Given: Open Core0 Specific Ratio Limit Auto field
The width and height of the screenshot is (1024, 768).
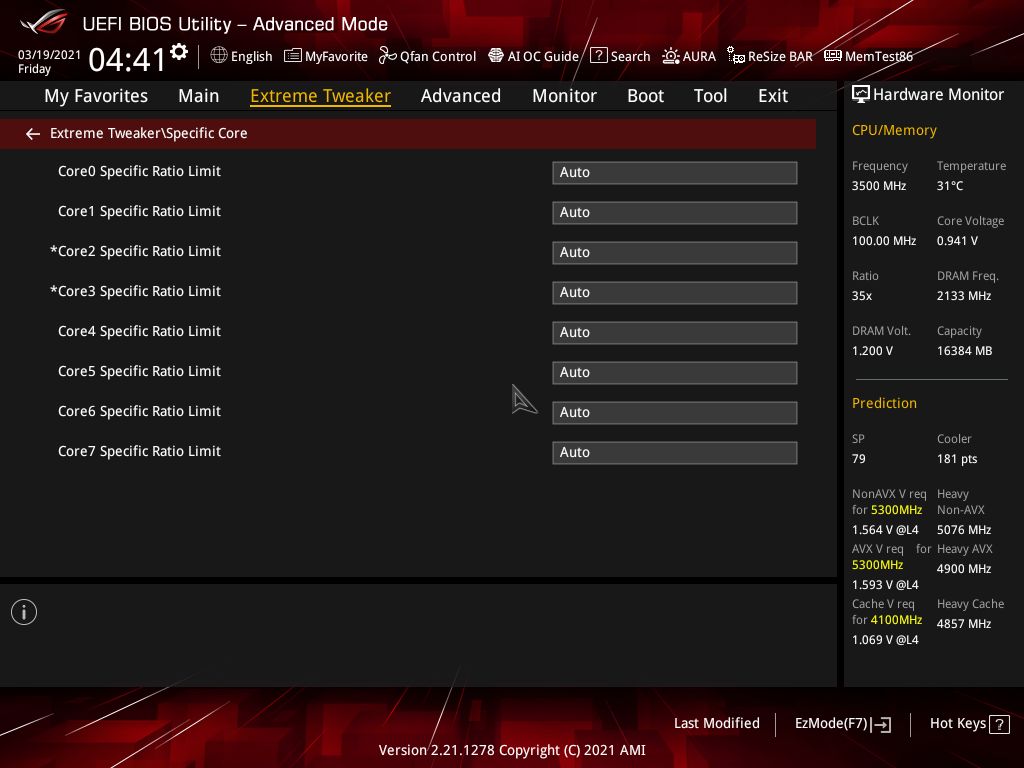Looking at the screenshot, I should pyautogui.click(x=675, y=172).
